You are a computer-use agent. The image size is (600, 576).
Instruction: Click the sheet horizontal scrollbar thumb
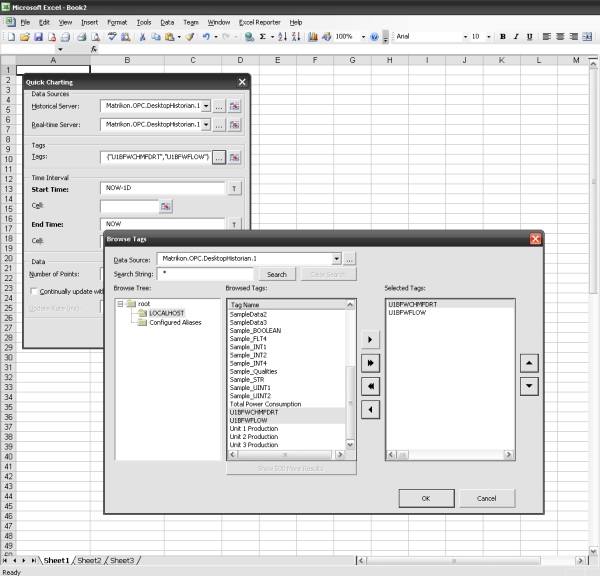tap(453, 561)
